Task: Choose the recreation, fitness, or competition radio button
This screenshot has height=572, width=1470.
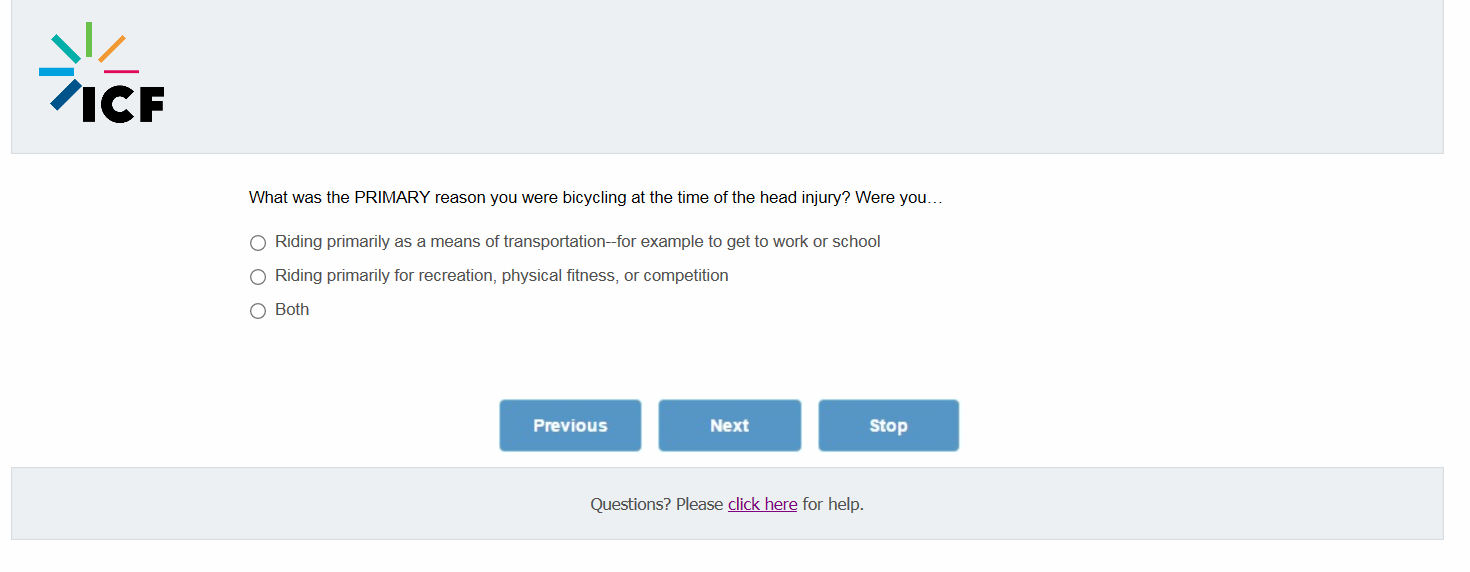Action: point(258,277)
